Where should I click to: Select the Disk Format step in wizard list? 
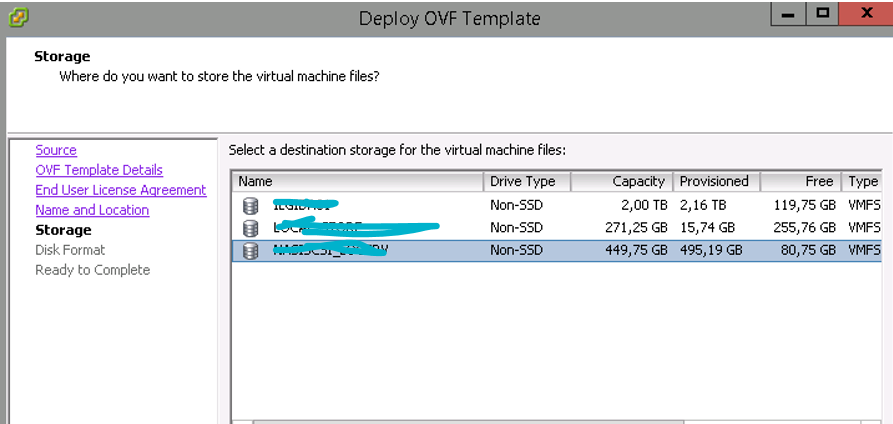70,250
